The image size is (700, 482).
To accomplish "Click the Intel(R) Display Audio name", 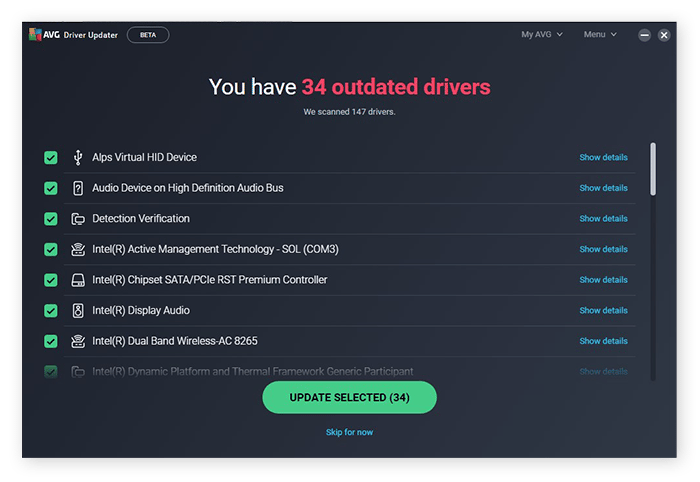I will (141, 311).
